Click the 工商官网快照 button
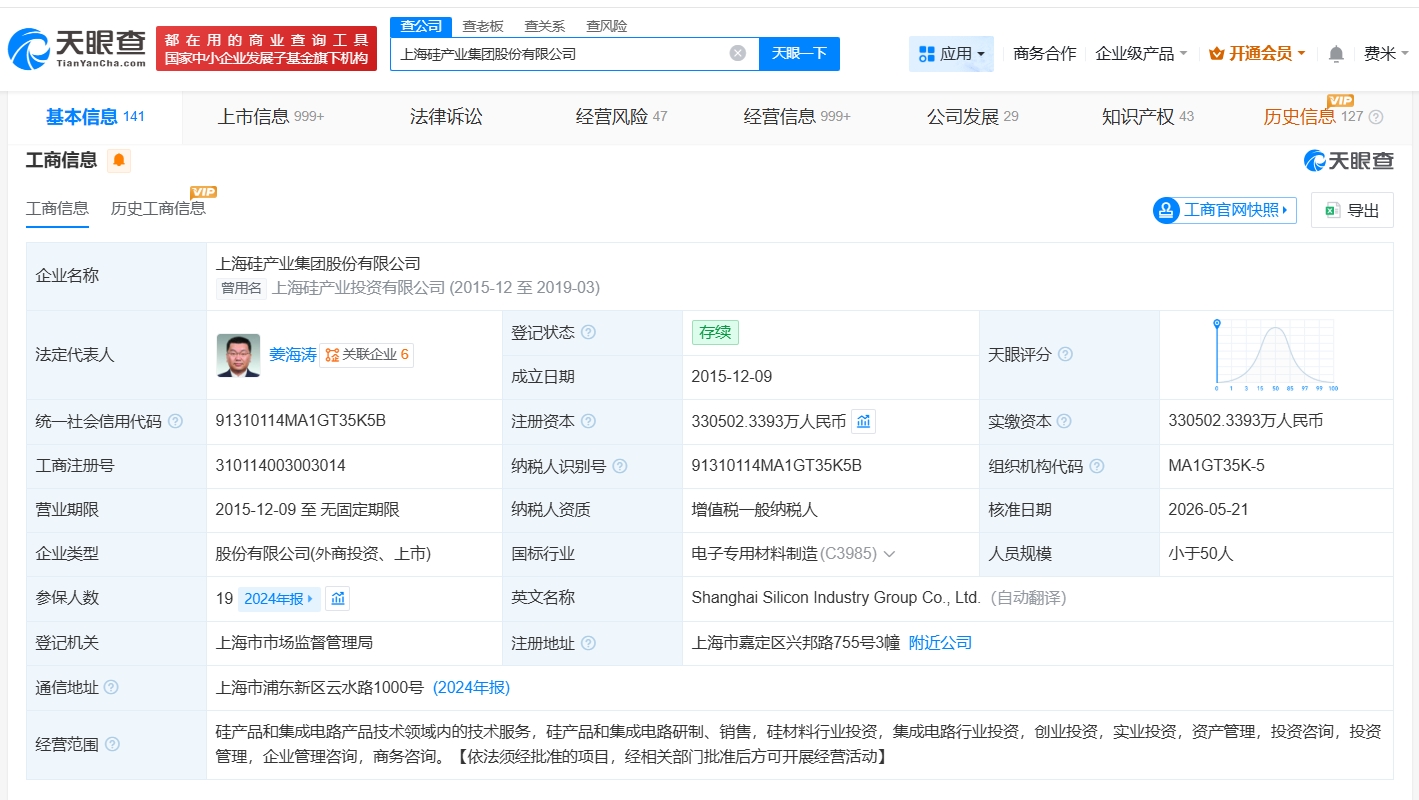1419x800 pixels. click(1224, 210)
